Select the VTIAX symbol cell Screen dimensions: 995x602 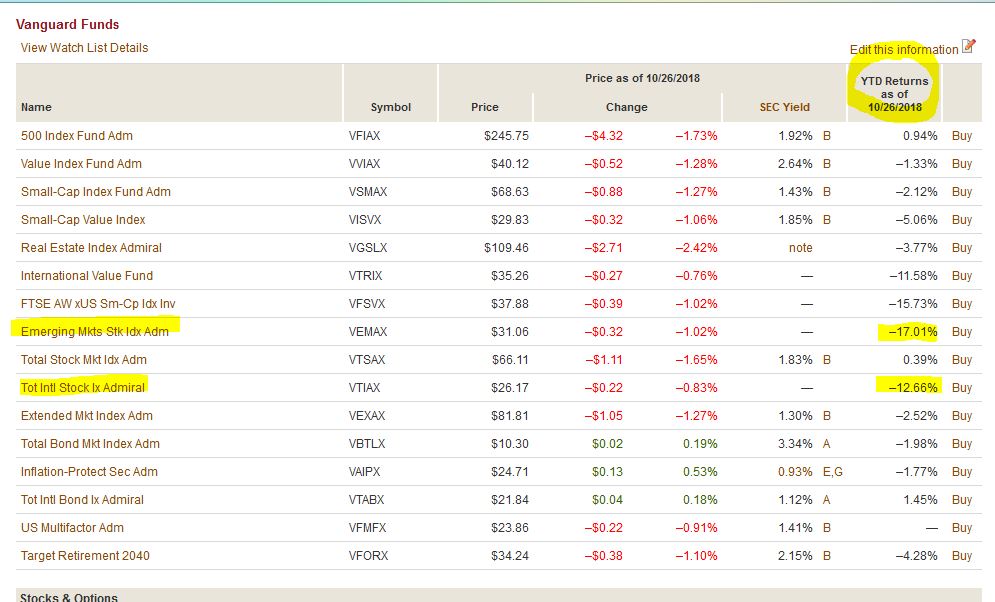(x=364, y=388)
